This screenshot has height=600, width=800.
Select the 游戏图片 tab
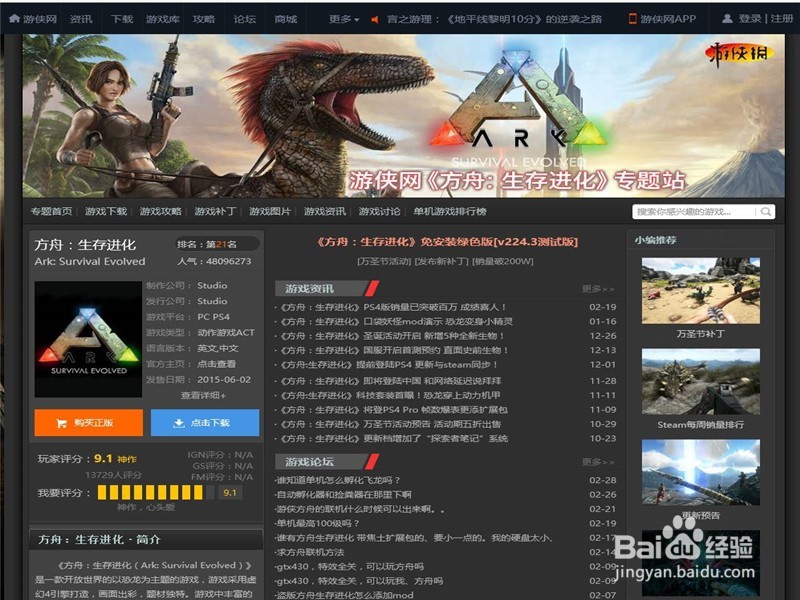pyautogui.click(x=270, y=211)
